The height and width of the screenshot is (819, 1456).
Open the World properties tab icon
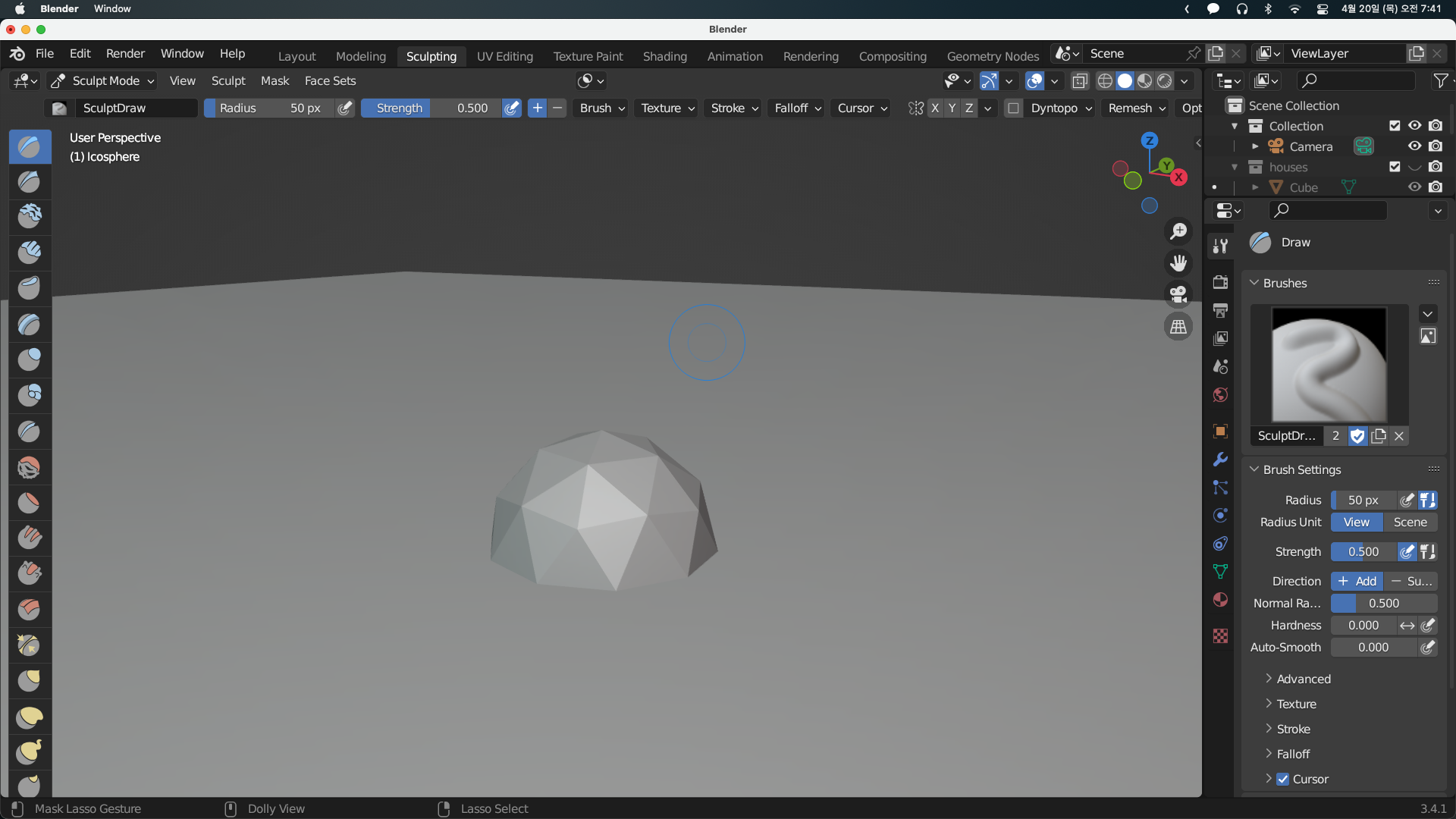[x=1220, y=395]
